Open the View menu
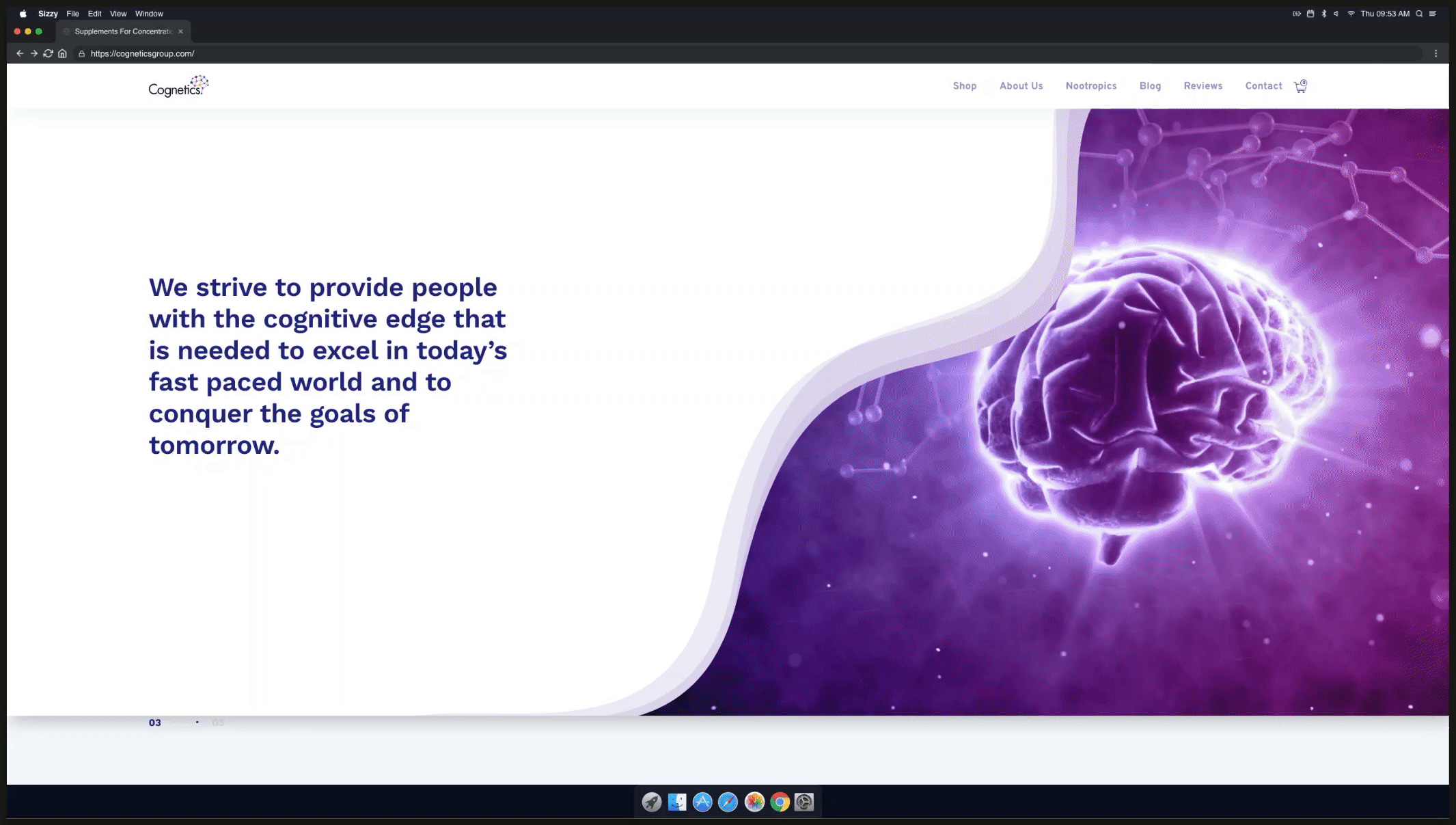 point(118,14)
